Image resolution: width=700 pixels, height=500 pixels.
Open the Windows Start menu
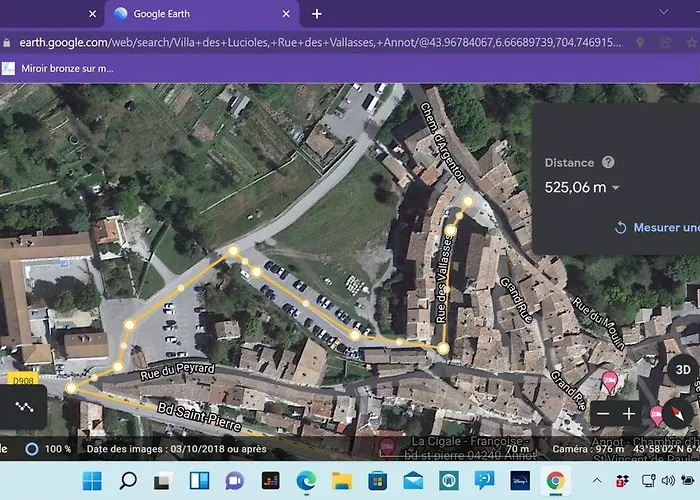coord(92,481)
